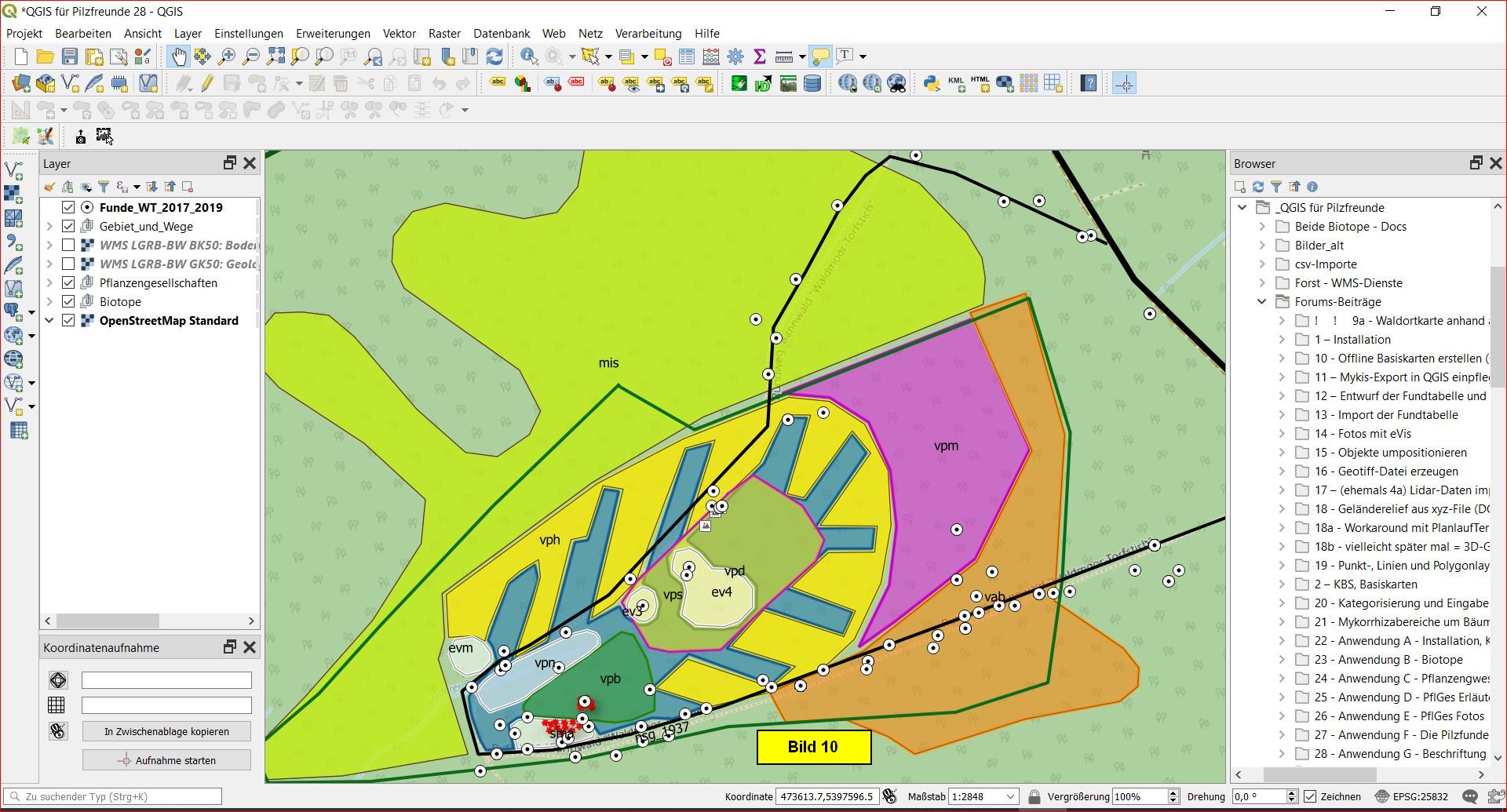Enable the WMS LGRB-BW BK50 layer
The width and height of the screenshot is (1507, 812).
[68, 246]
